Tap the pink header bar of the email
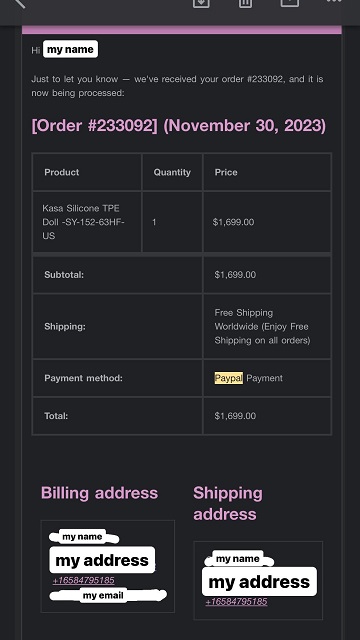The width and height of the screenshot is (360, 640). point(182,30)
